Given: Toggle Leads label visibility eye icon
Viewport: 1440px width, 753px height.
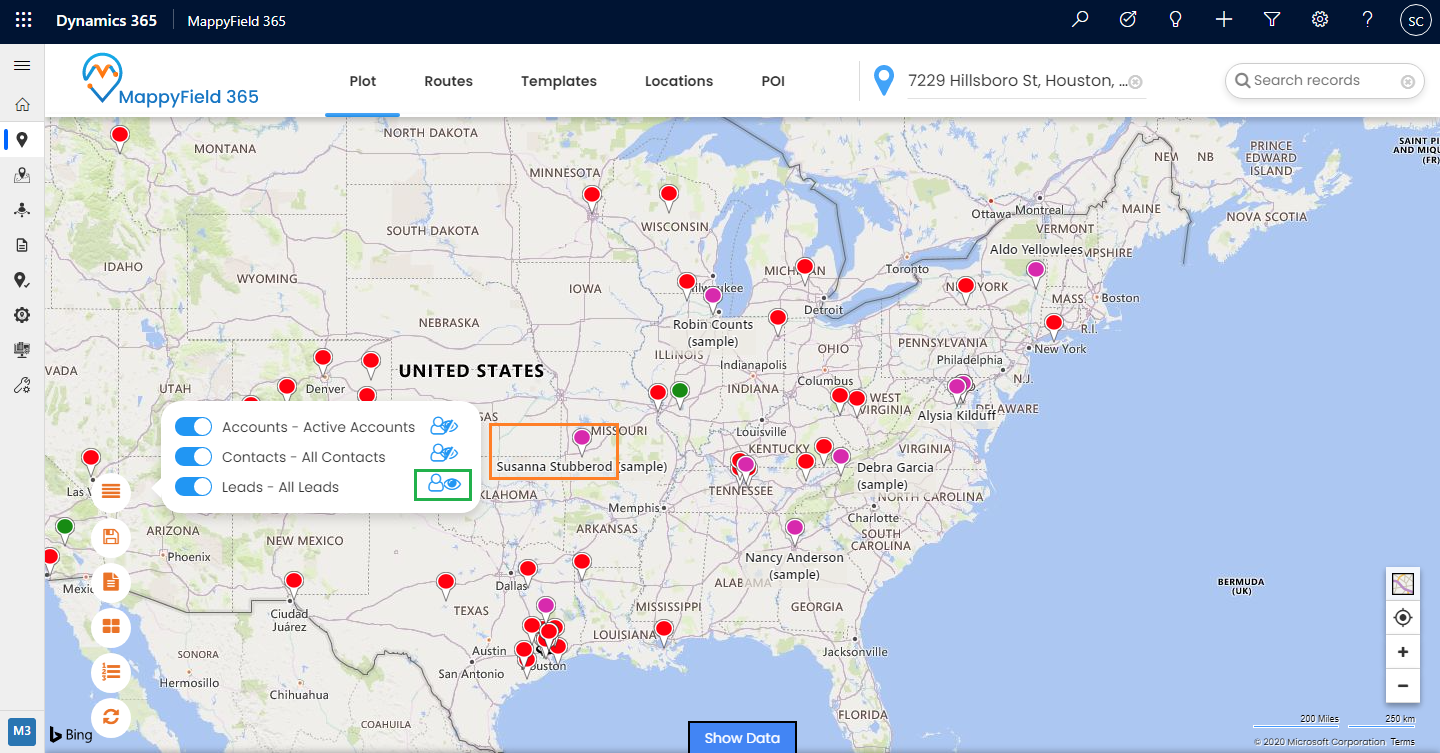Looking at the screenshot, I should pos(443,484).
